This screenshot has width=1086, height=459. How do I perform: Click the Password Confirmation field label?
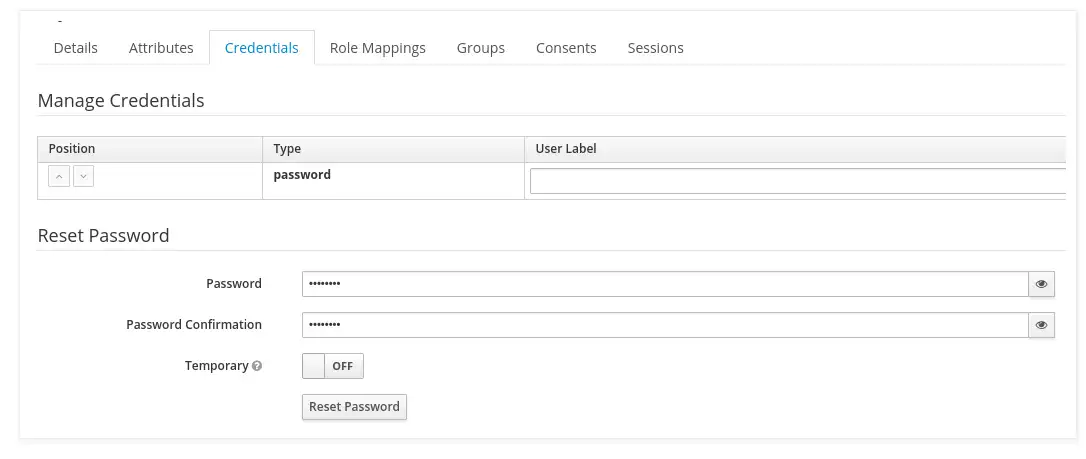click(194, 325)
